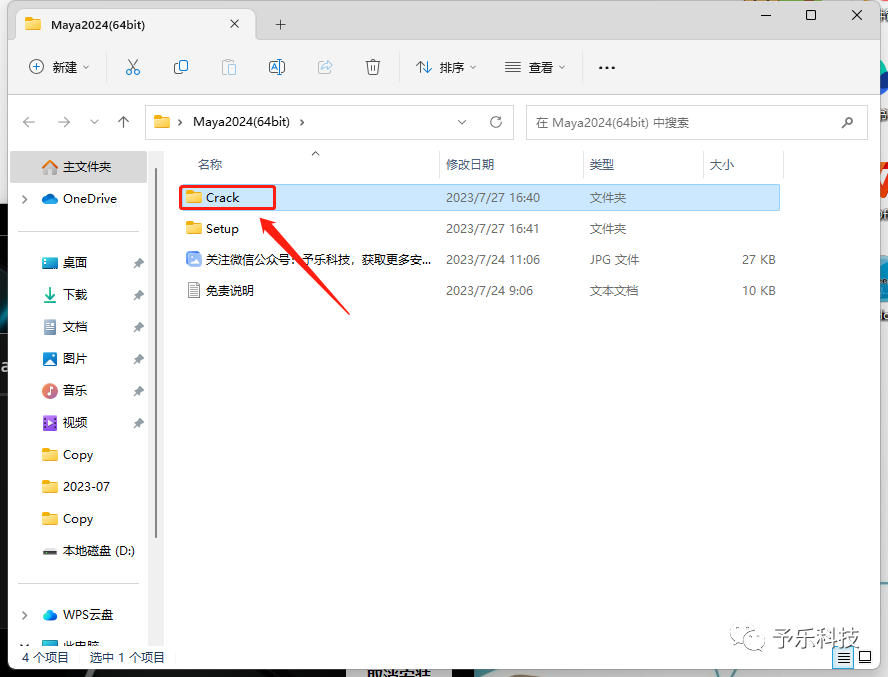
Task: Open the 新建 dropdown
Action: click(x=59, y=67)
